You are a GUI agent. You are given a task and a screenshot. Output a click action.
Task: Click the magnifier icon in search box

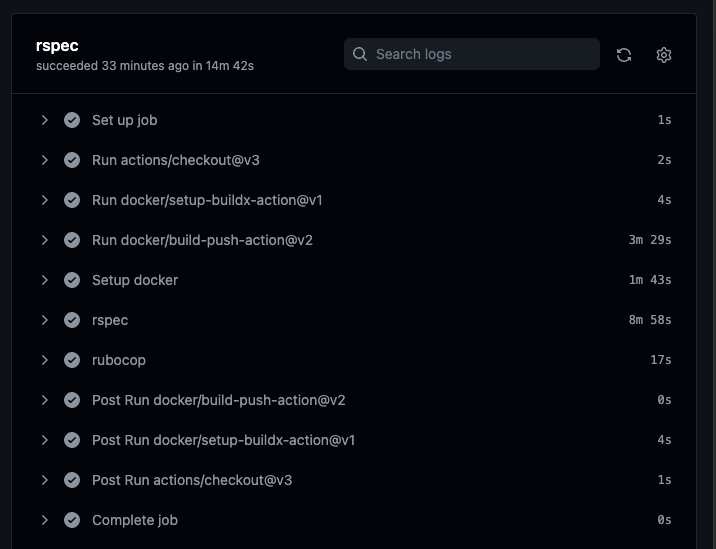360,54
